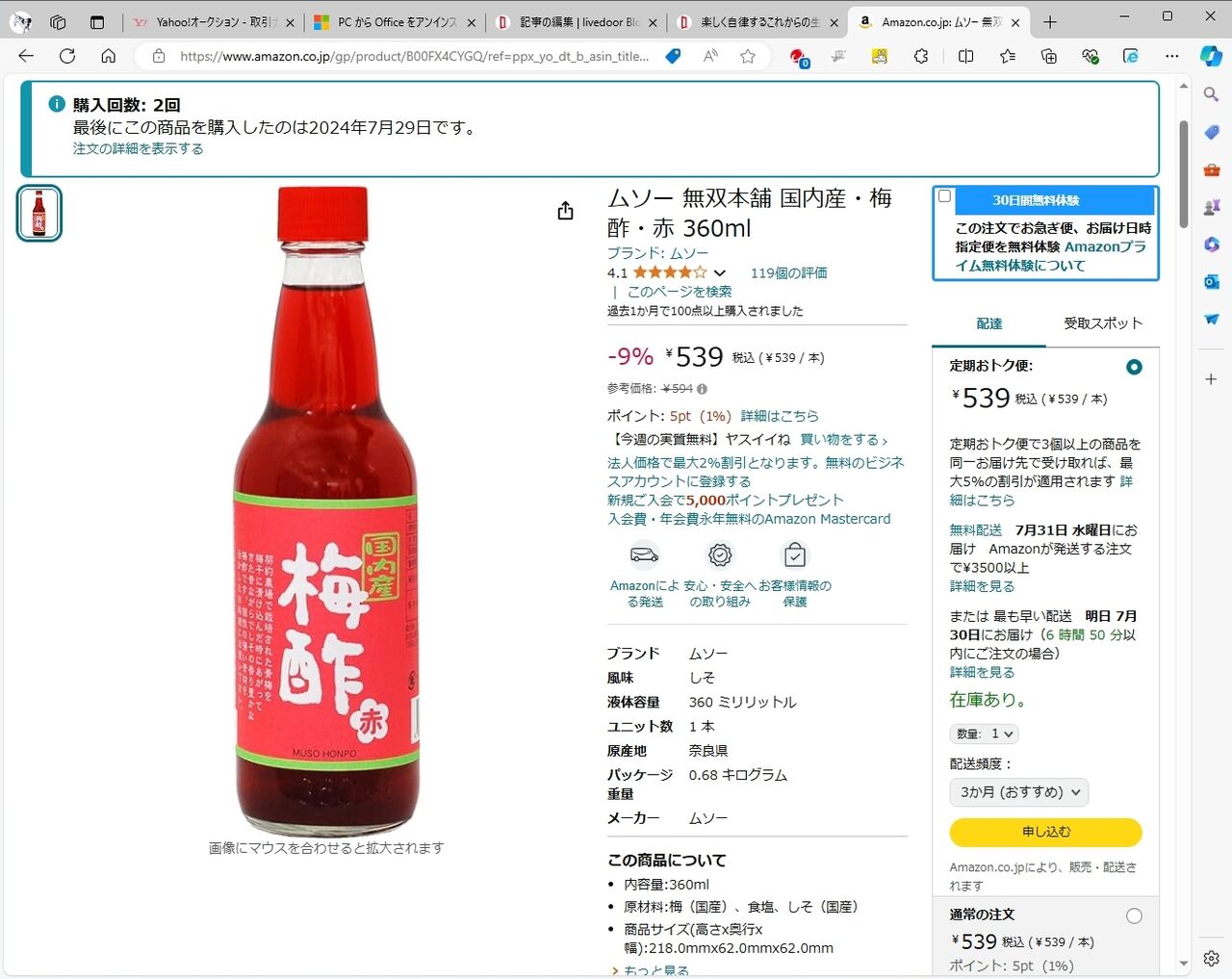Add a new app to sidebar
Viewport: 1232px width, 979px height.
click(1212, 379)
